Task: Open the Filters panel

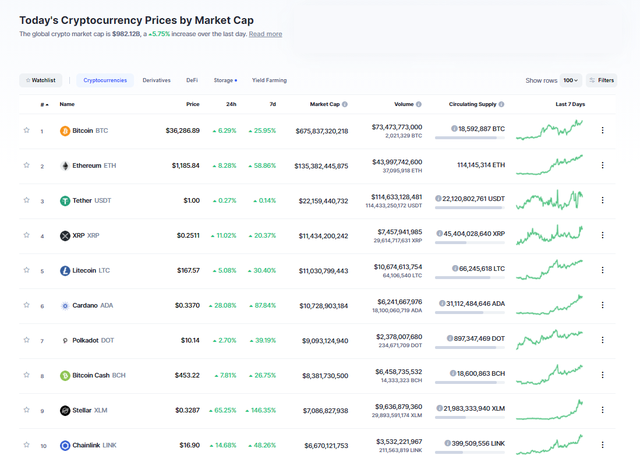Action: pyautogui.click(x=602, y=80)
